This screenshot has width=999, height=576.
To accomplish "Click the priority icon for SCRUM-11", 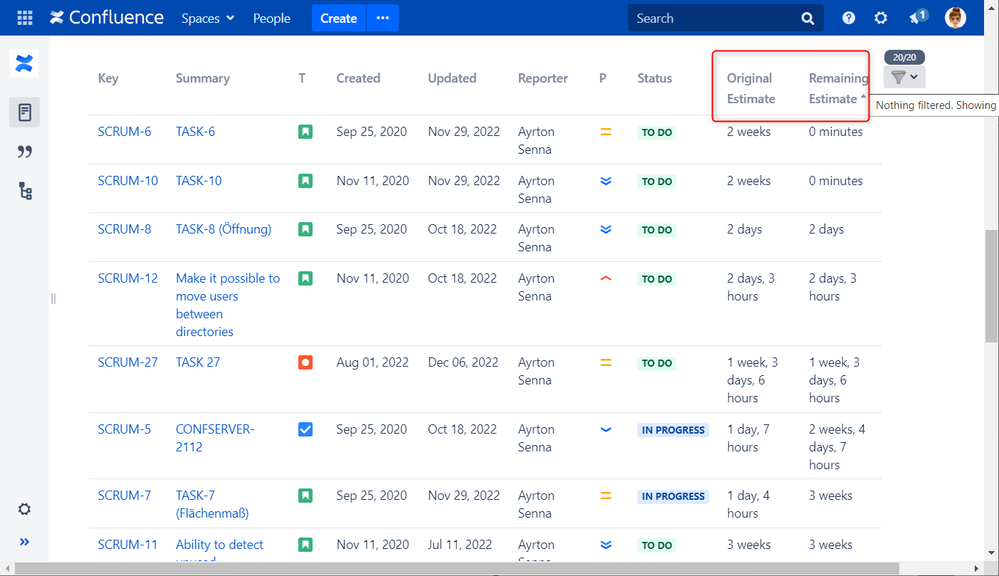I will pos(606,545).
